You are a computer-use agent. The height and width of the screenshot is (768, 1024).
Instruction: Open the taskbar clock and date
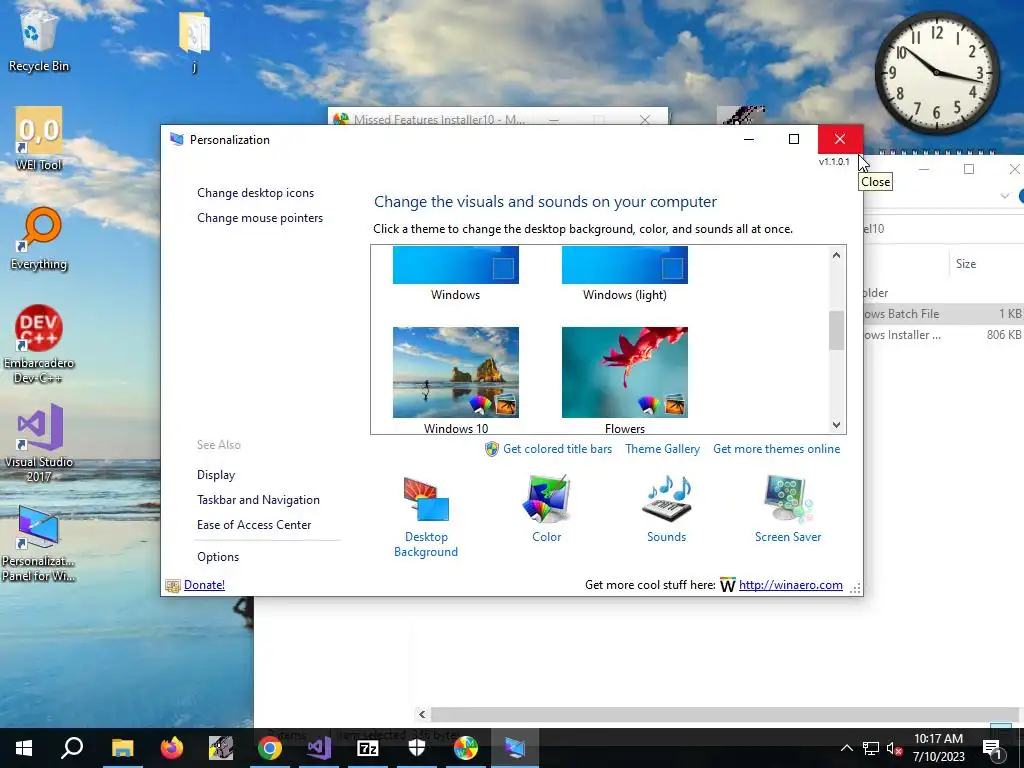pos(938,748)
